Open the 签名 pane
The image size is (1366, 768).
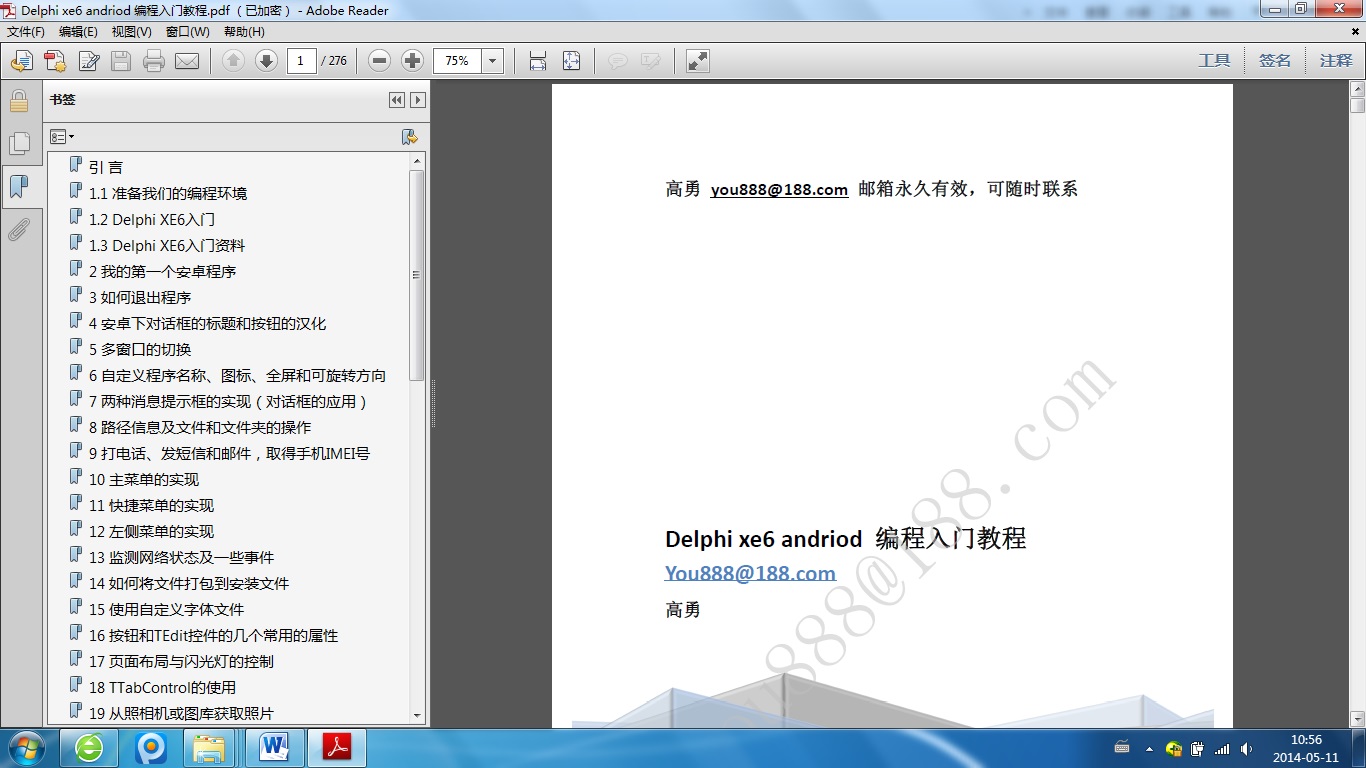[1275, 61]
